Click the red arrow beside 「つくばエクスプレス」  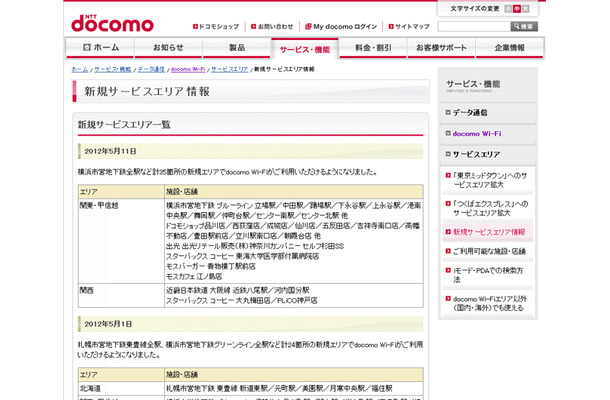pyautogui.click(x=448, y=204)
